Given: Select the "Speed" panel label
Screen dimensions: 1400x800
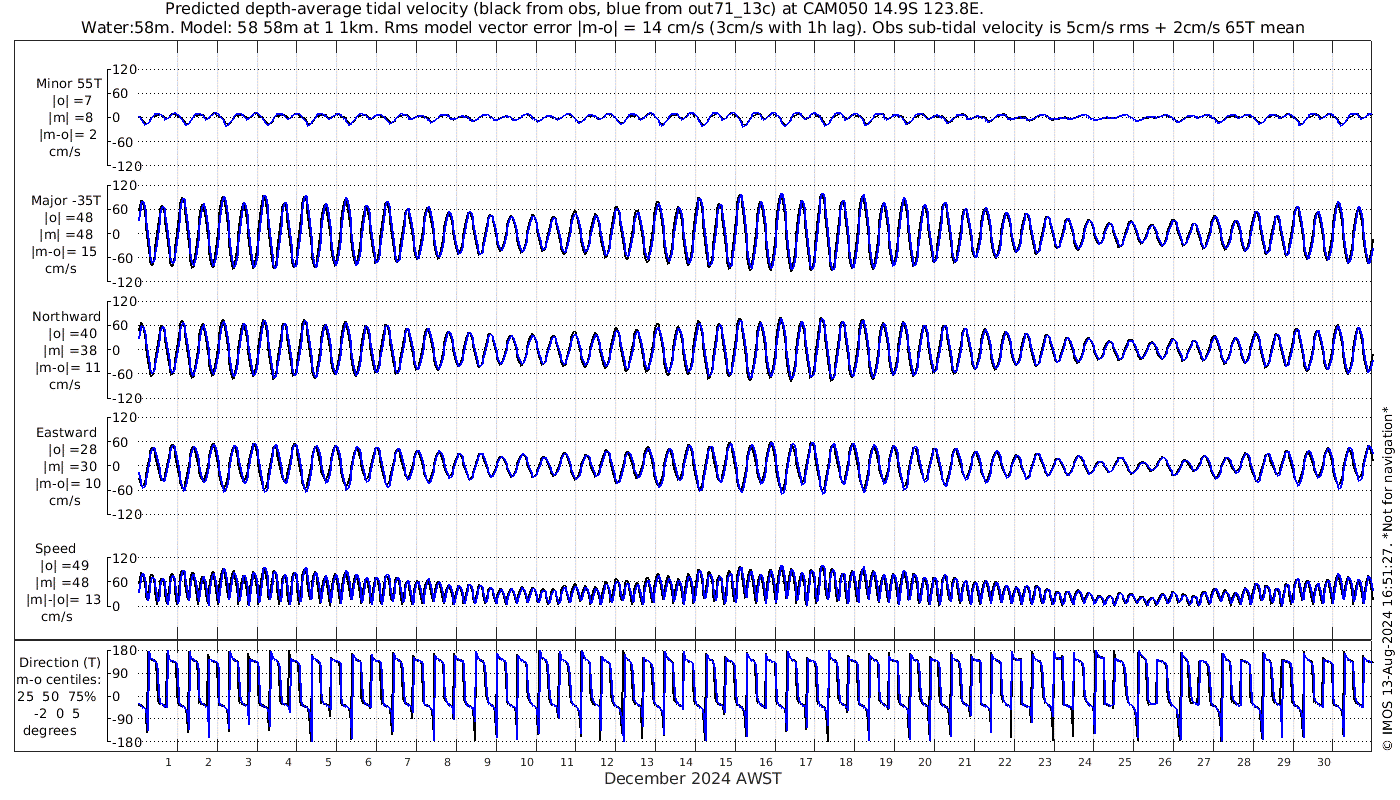Looking at the screenshot, I should (x=55, y=549).
